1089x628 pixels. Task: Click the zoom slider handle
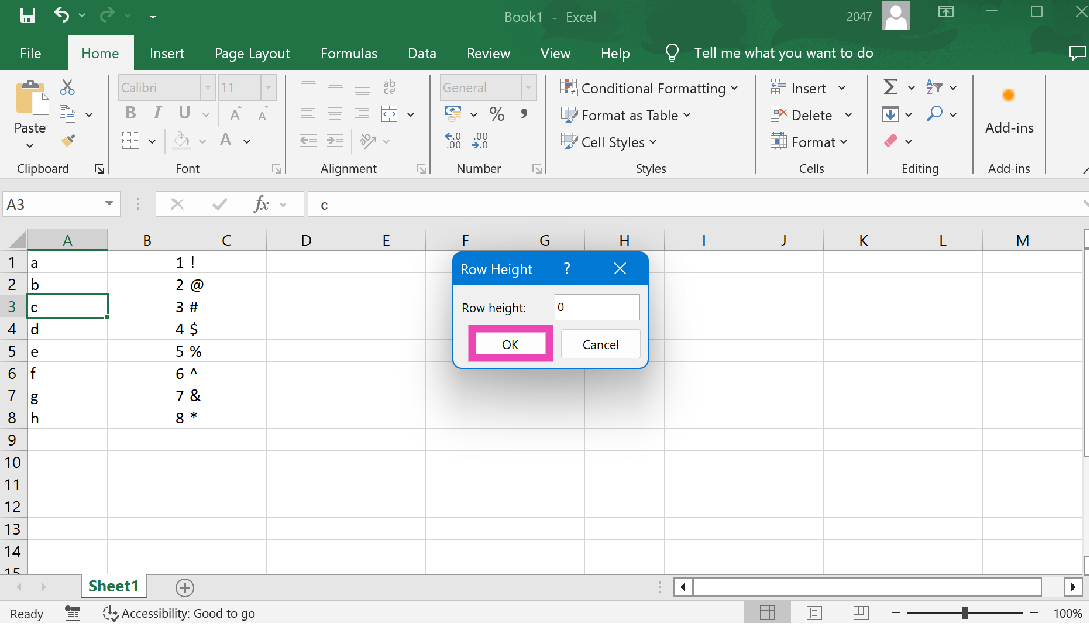(964, 613)
